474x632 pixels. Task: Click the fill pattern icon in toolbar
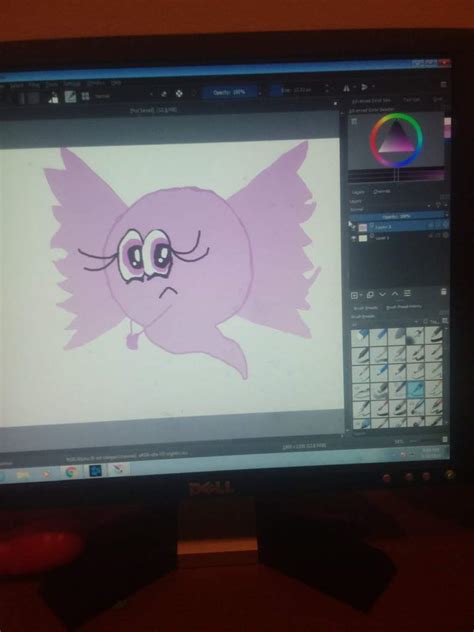(x=33, y=98)
